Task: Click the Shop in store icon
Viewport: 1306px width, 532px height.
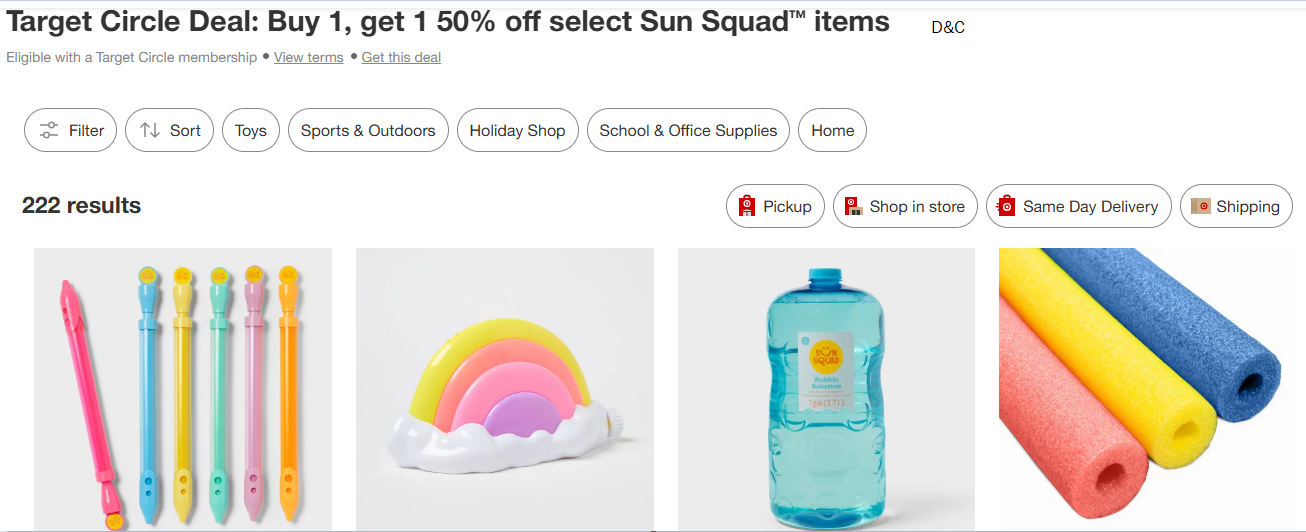Action: pos(853,207)
